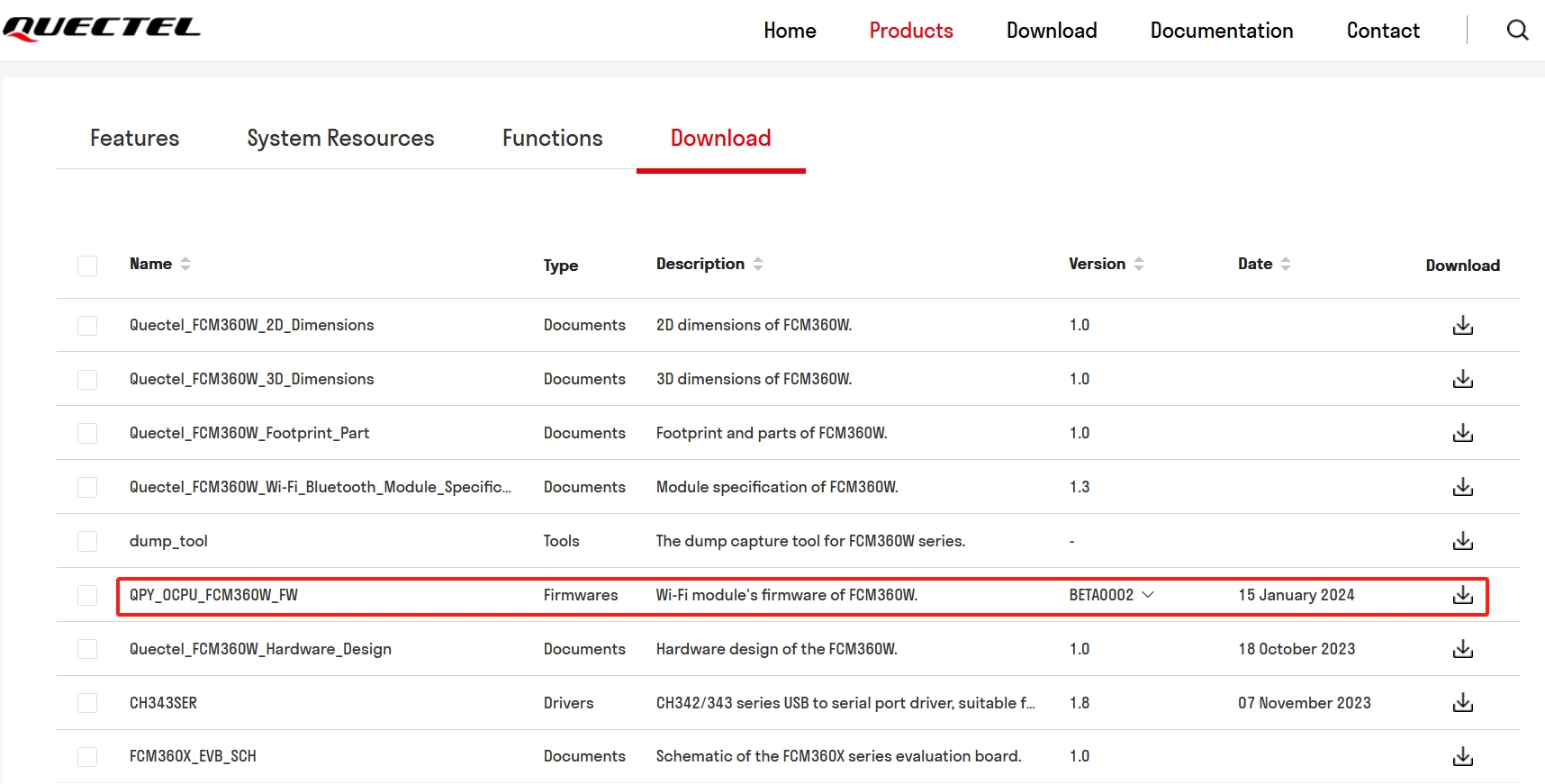Sort table by Version arrows
Viewport: 1545px width, 784px height.
1139,264
